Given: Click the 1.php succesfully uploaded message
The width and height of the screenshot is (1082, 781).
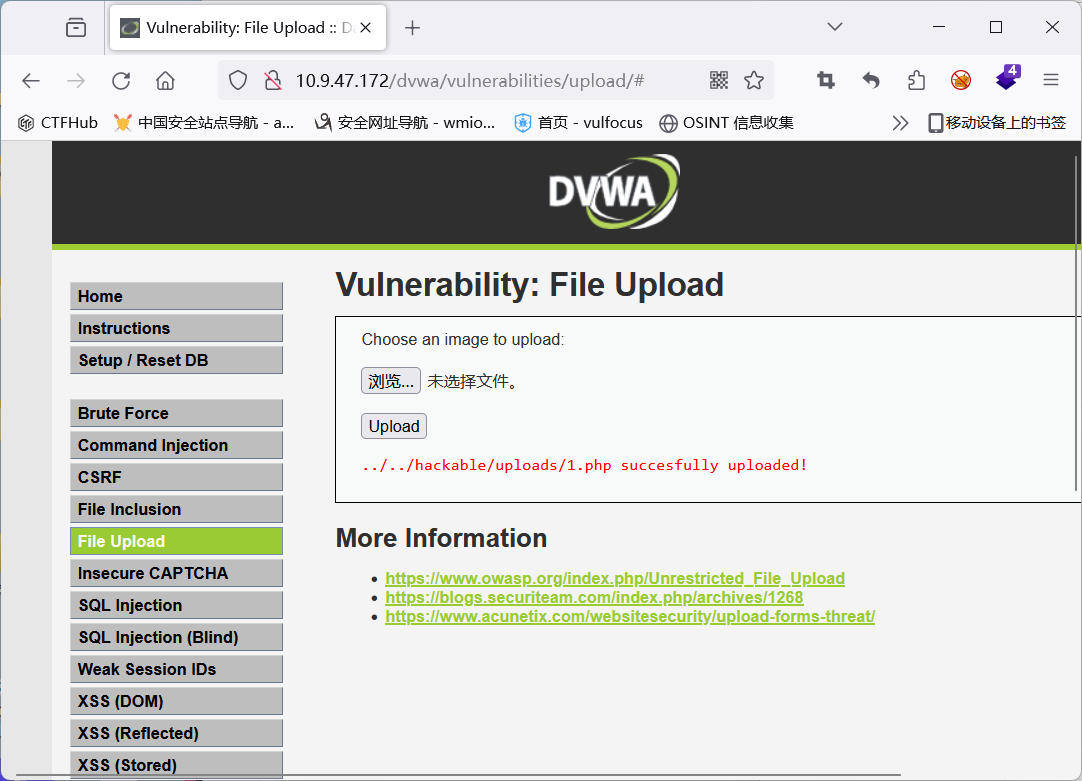Looking at the screenshot, I should click(x=584, y=465).
